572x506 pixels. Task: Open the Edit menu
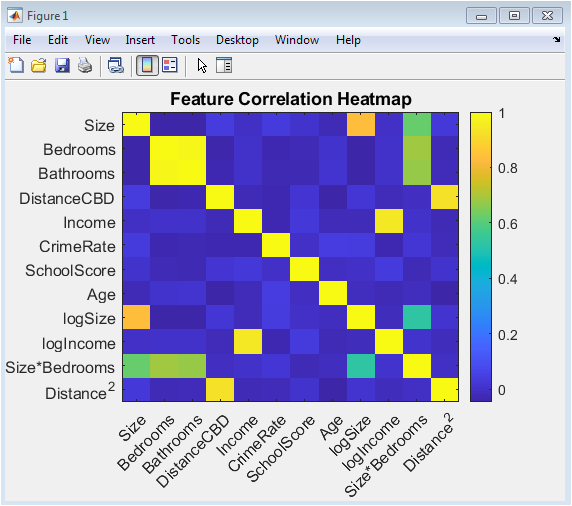click(x=58, y=40)
